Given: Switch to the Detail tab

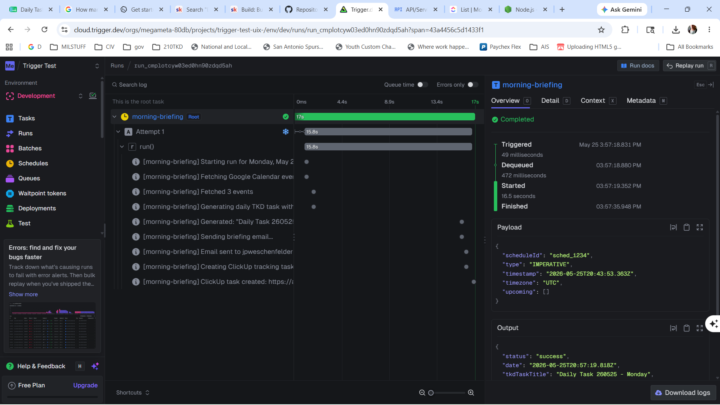Looking at the screenshot, I should [555, 101].
